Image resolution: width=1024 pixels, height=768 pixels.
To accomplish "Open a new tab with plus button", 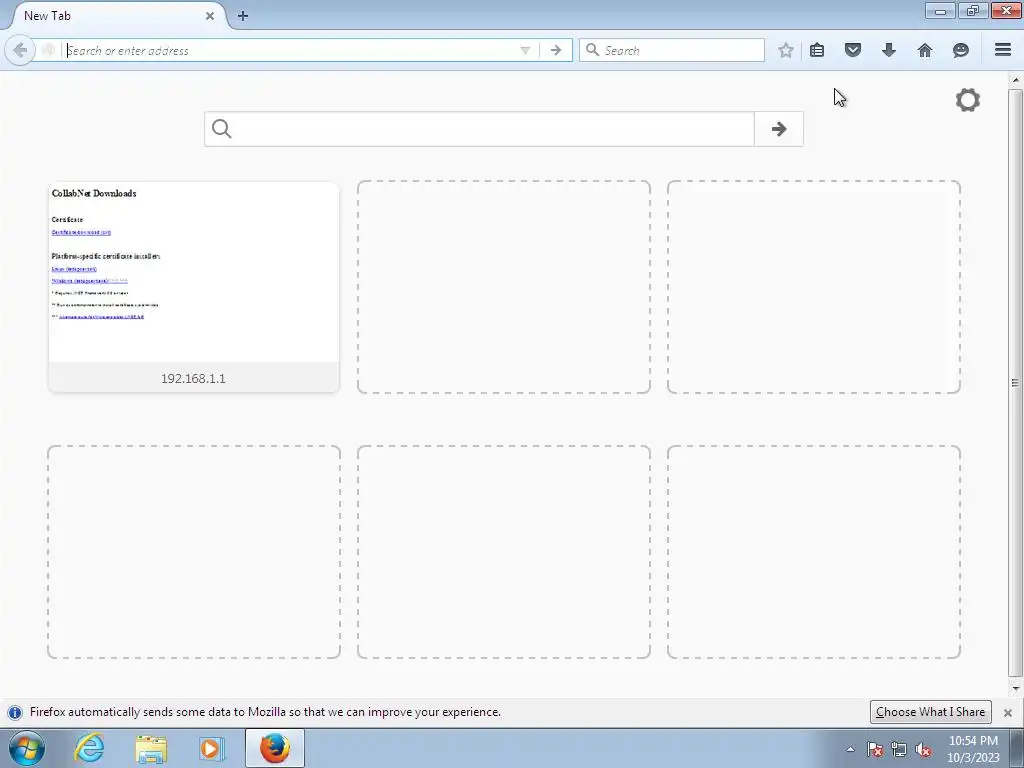I will (243, 16).
